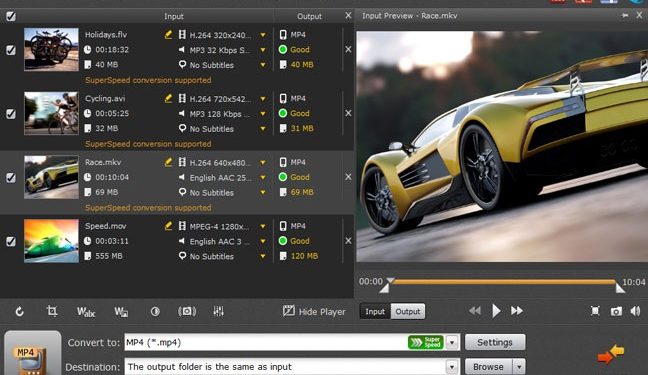Click the rotate icon in the editing toolbar
Screen dimensions: 648x375
(x=19, y=311)
